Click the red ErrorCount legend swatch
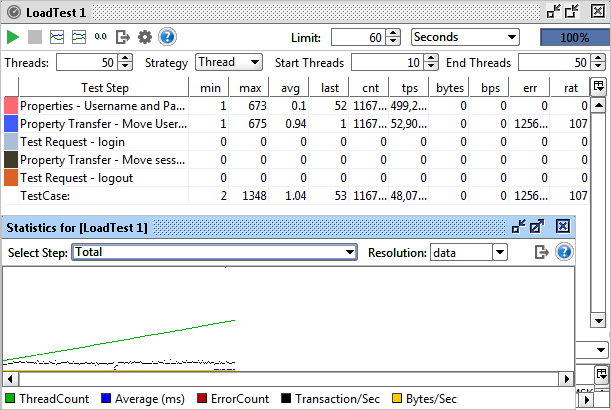611x410 pixels. click(202, 398)
